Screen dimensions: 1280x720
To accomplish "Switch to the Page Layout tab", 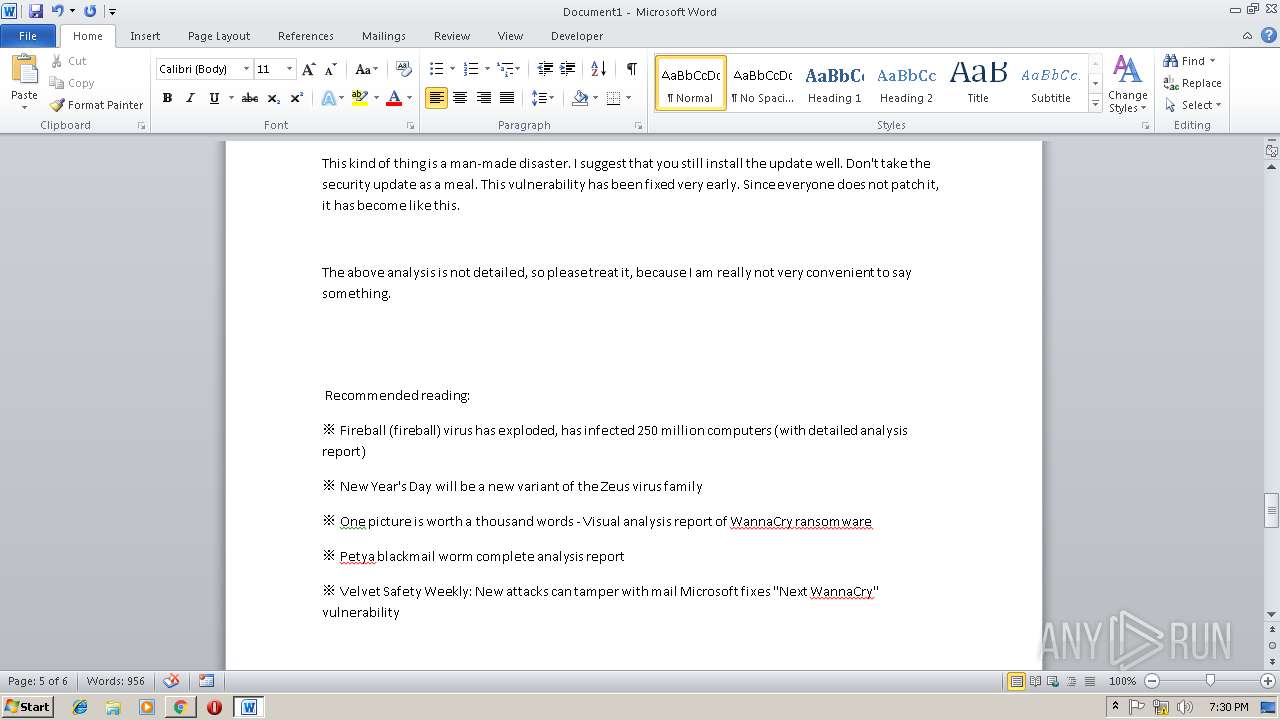I will click(219, 36).
